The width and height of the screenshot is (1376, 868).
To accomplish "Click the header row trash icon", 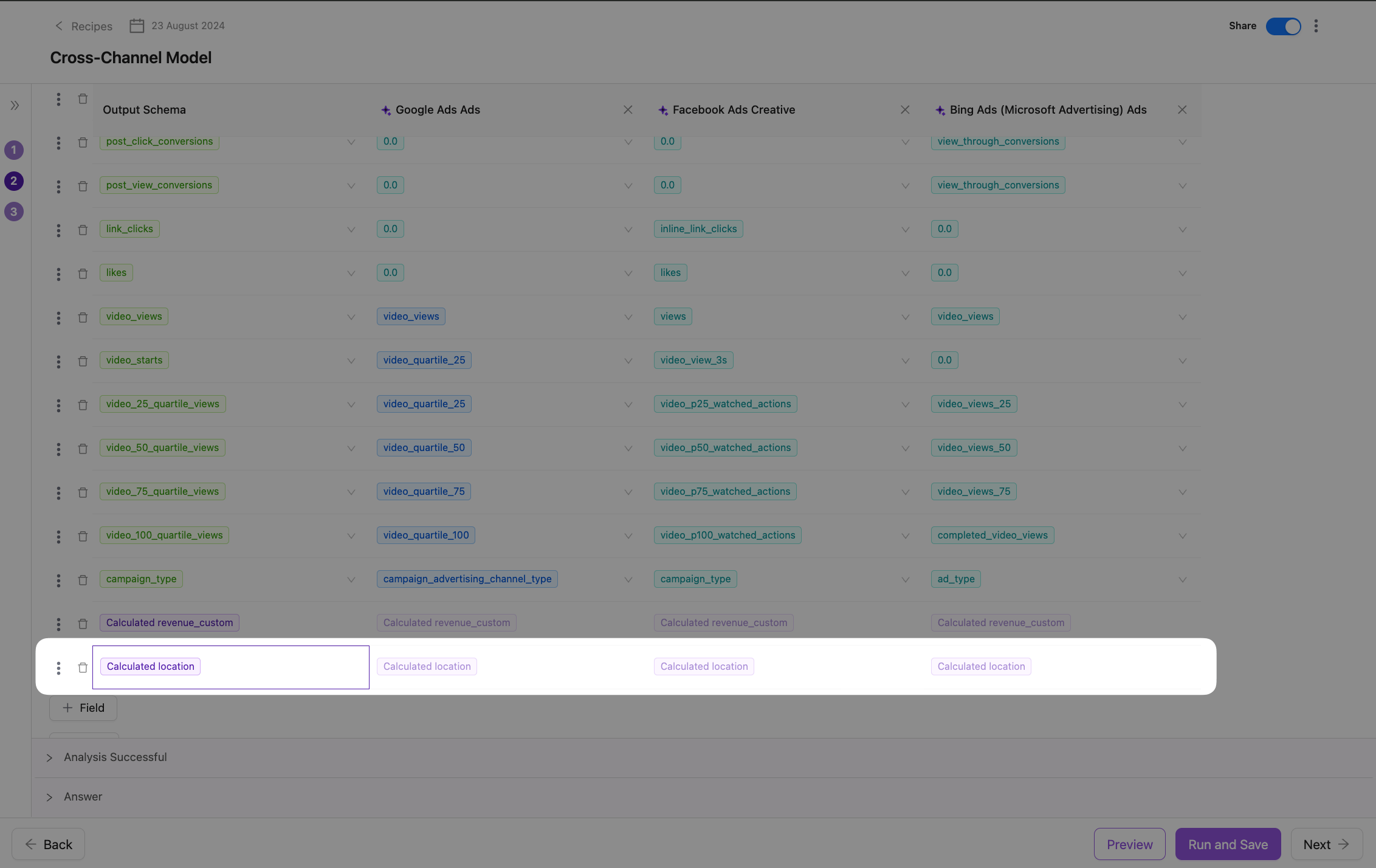I will 83,98.
